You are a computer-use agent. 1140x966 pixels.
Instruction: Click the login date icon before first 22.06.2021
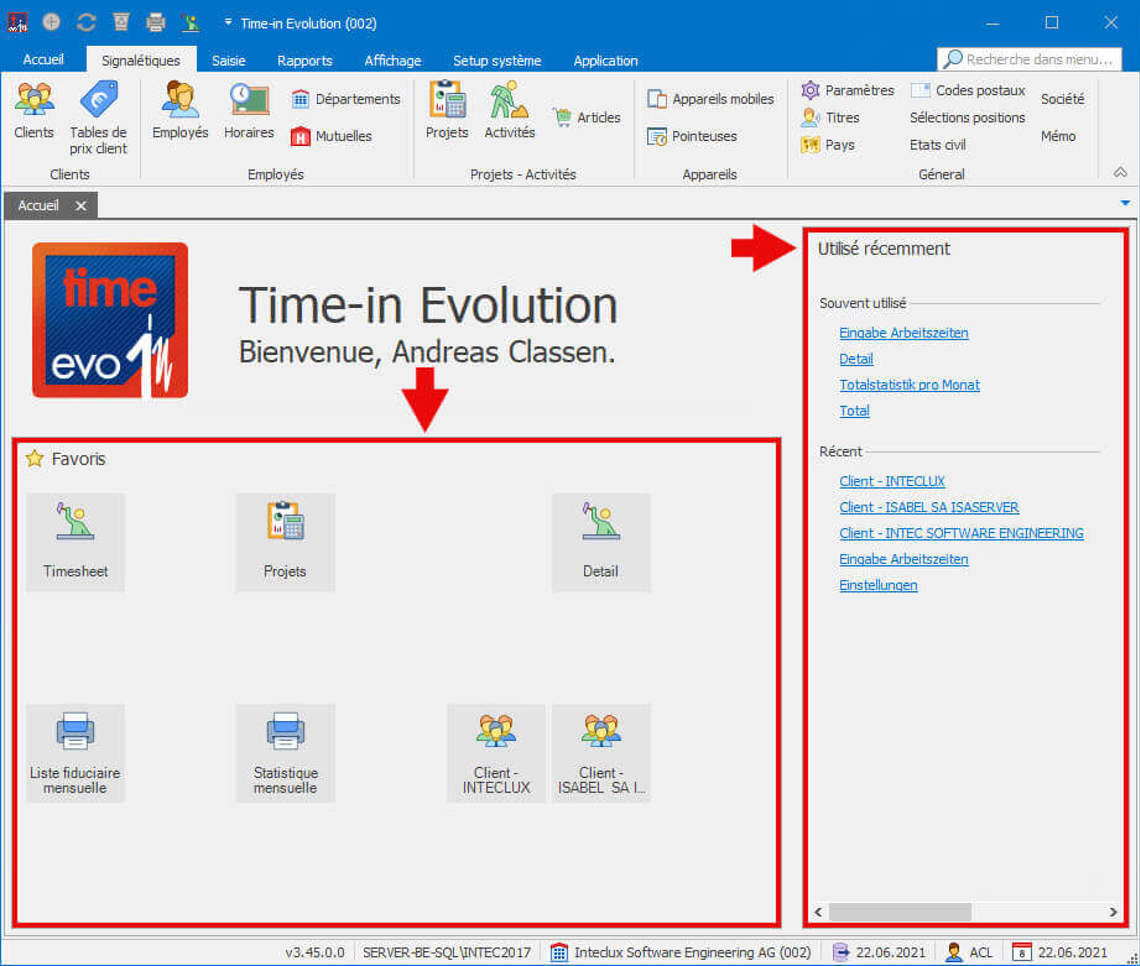click(x=840, y=952)
